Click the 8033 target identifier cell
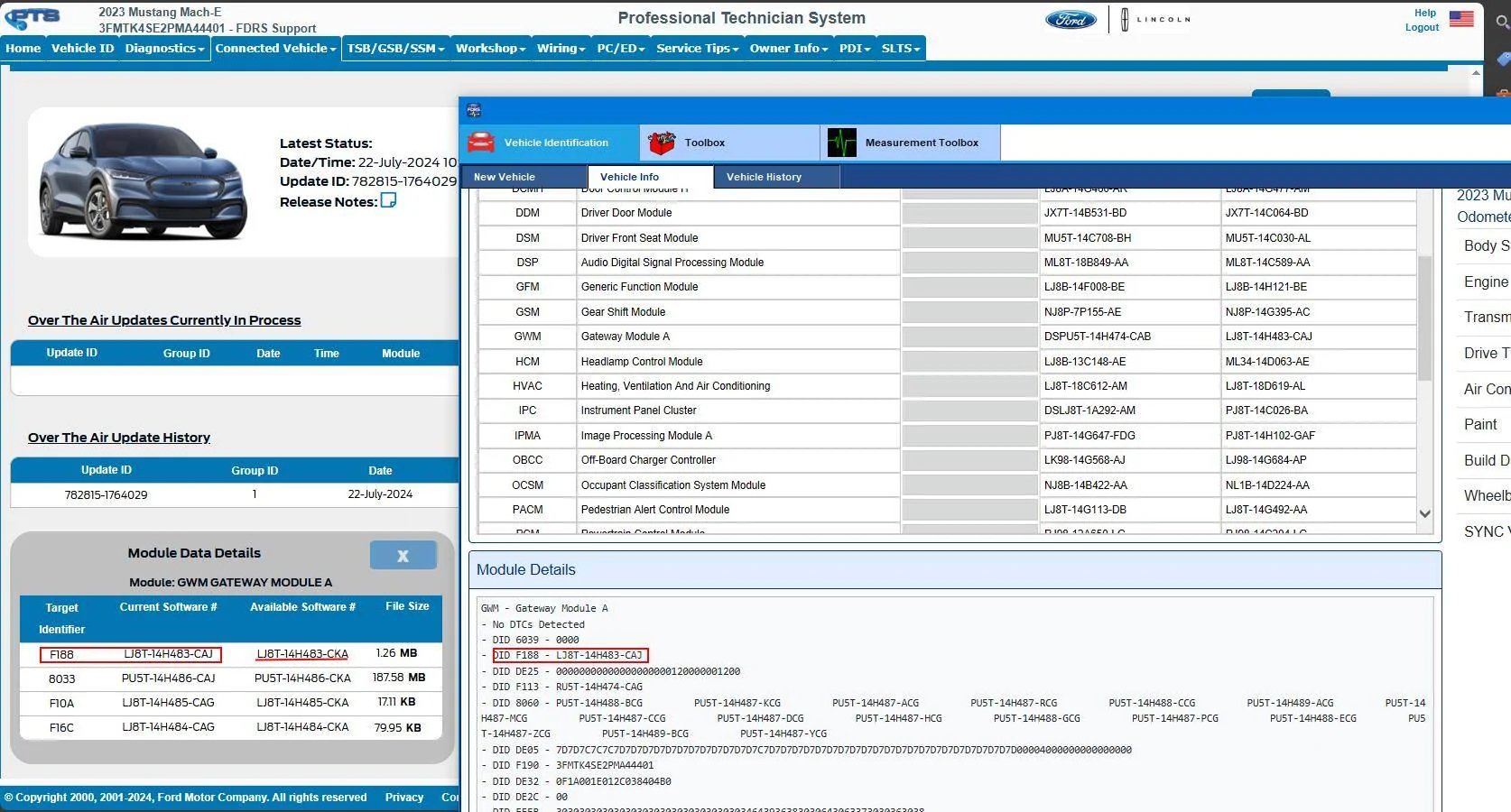Screen dimensions: 1511x812 click(61, 678)
